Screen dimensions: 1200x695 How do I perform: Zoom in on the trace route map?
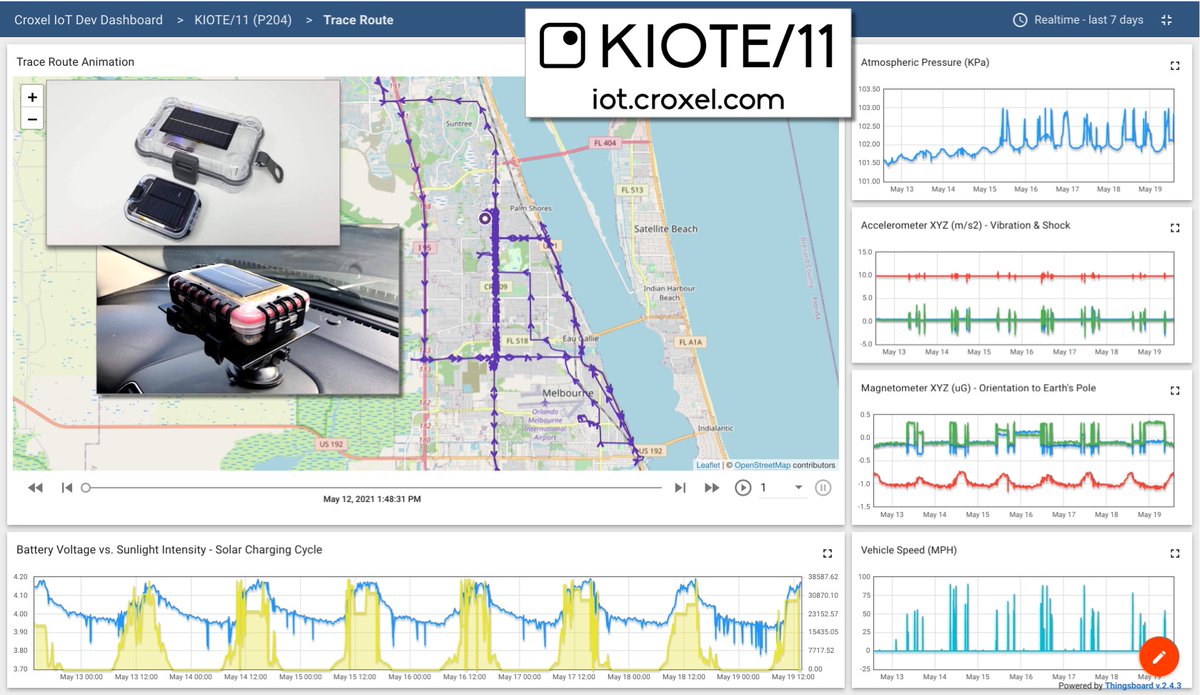(x=32, y=98)
